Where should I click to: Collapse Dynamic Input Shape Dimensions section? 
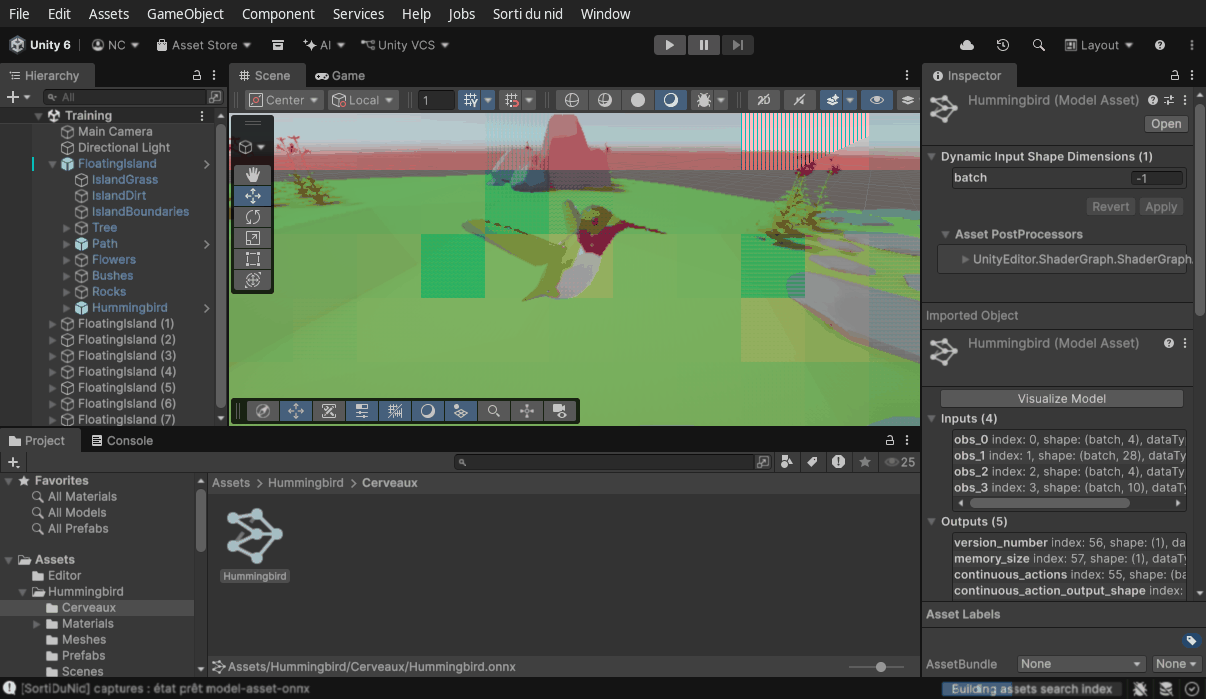point(932,157)
